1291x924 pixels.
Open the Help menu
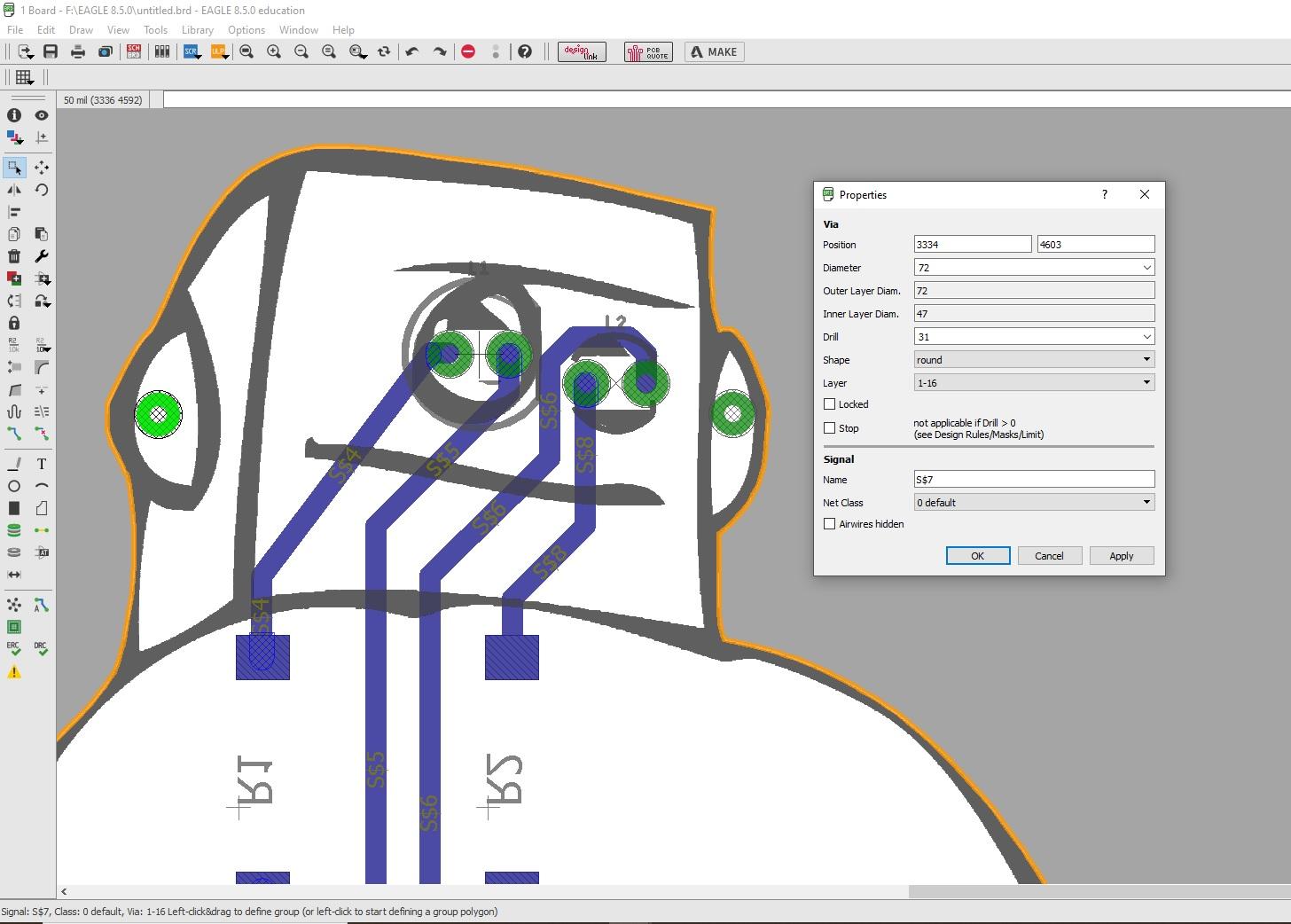tap(343, 30)
